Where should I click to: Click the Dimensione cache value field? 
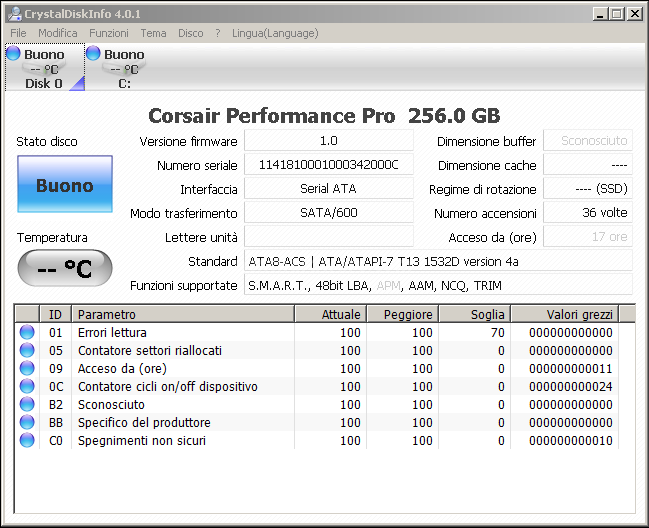[588, 165]
